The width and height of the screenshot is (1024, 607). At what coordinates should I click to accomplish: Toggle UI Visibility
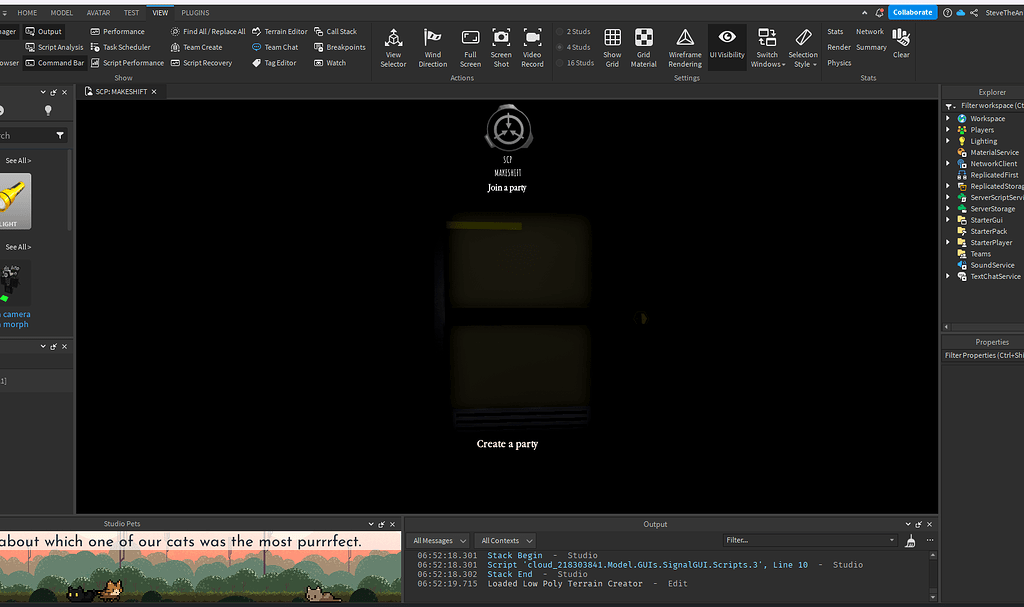[x=727, y=47]
